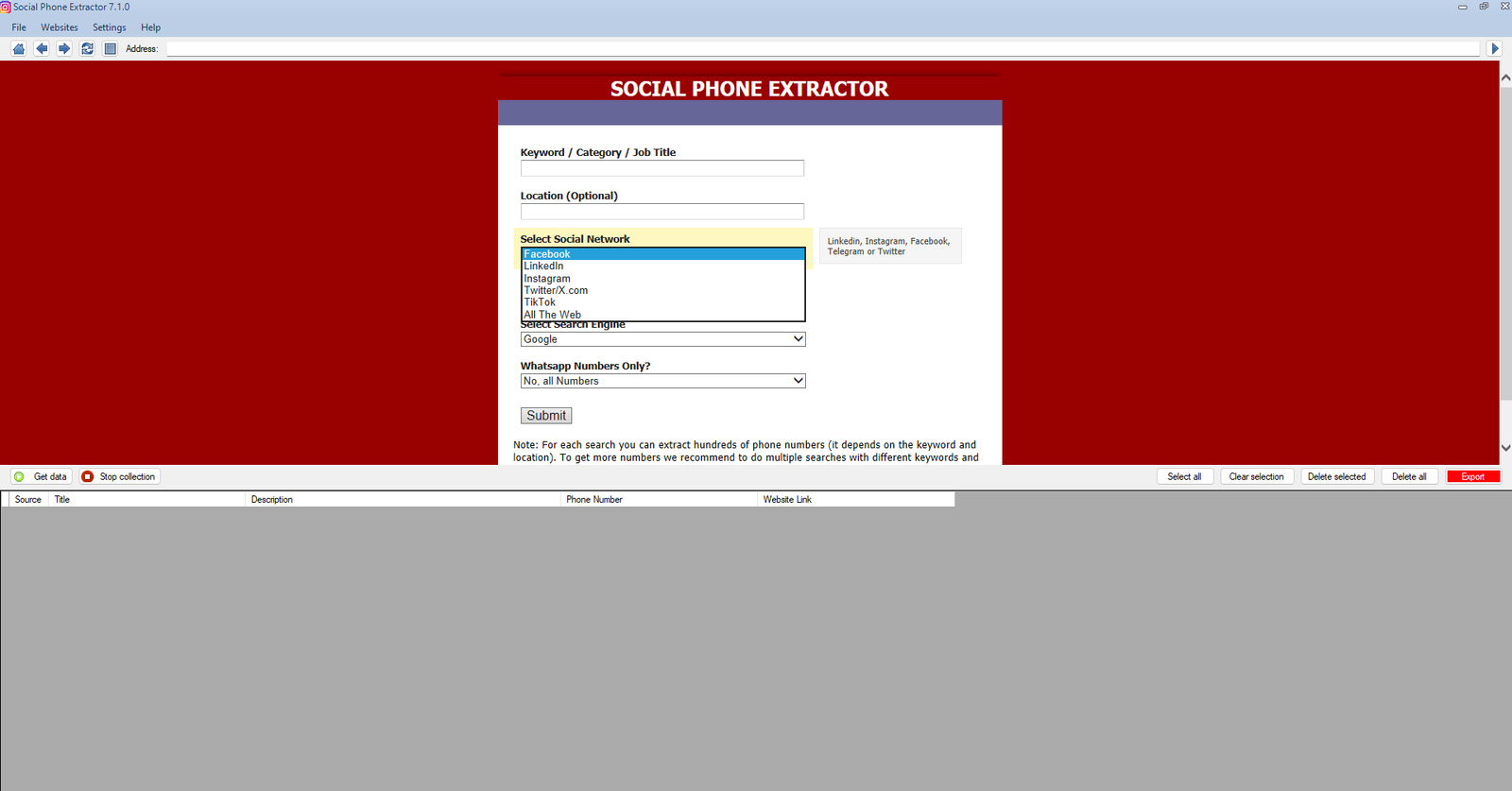1512x791 pixels.
Task: Click the blue Go arrow beside the address bar
Action: (x=1495, y=48)
